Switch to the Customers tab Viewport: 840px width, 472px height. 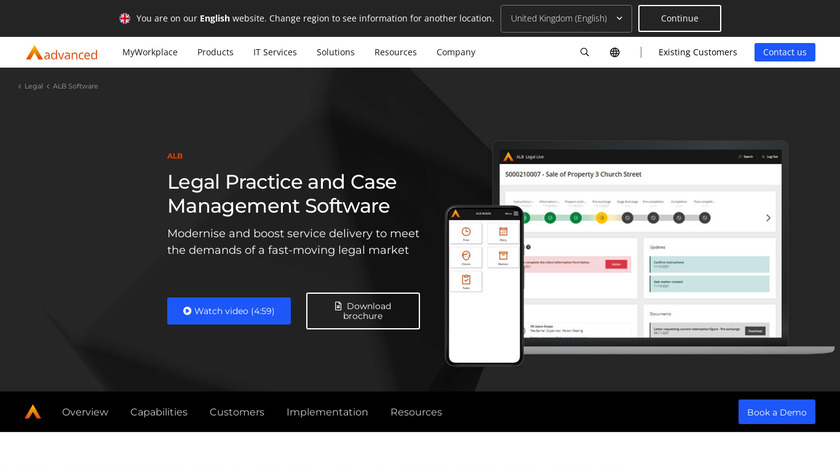pyautogui.click(x=237, y=412)
